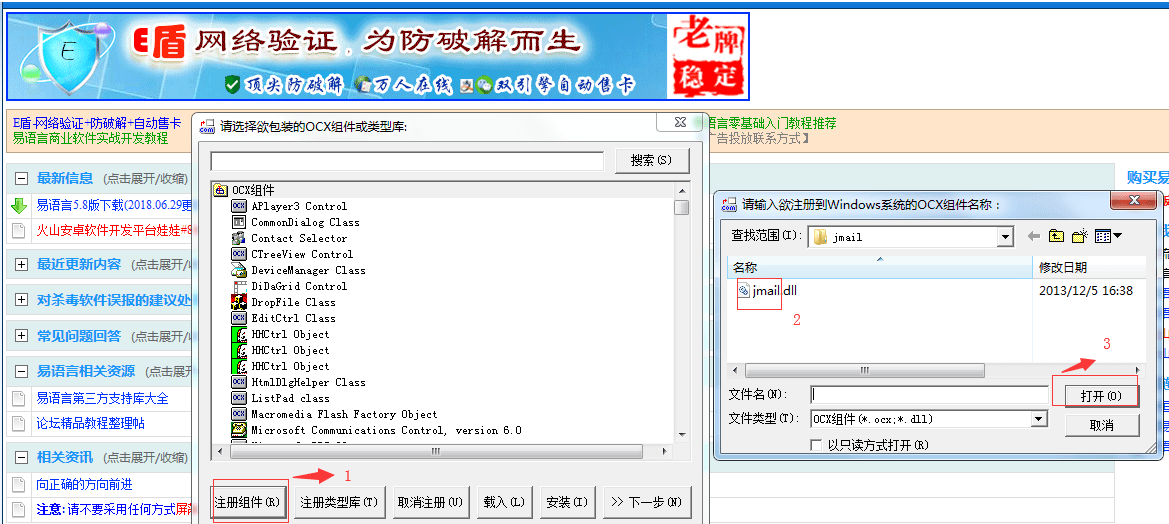Click the OCX组件 root folder icon

click(x=221, y=190)
